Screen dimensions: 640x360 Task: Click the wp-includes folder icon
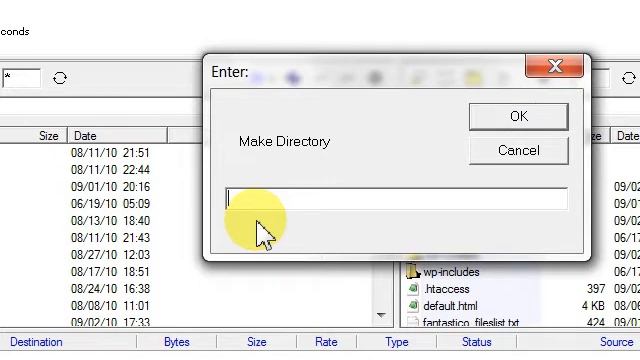click(413, 271)
